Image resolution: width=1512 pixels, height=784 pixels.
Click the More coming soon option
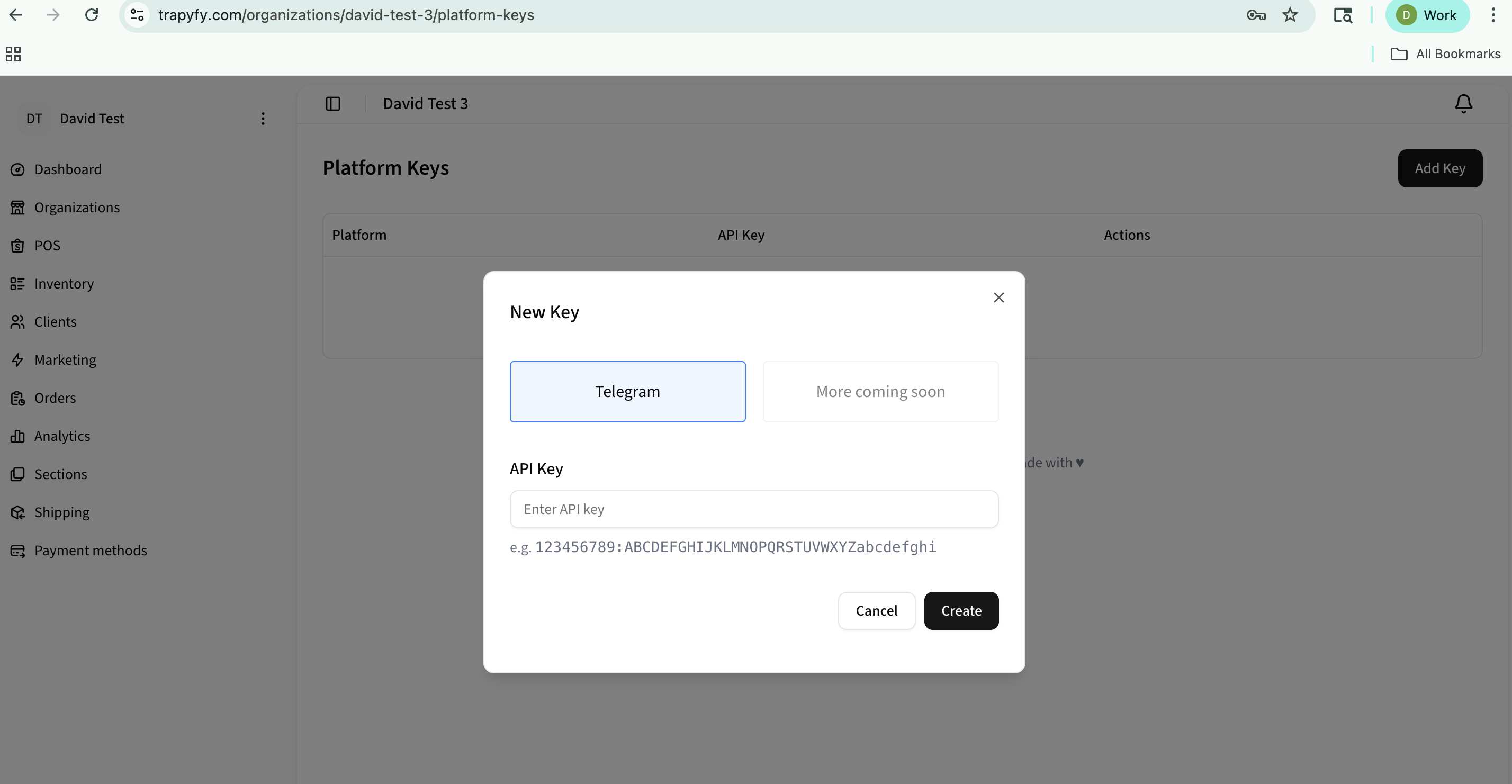880,391
